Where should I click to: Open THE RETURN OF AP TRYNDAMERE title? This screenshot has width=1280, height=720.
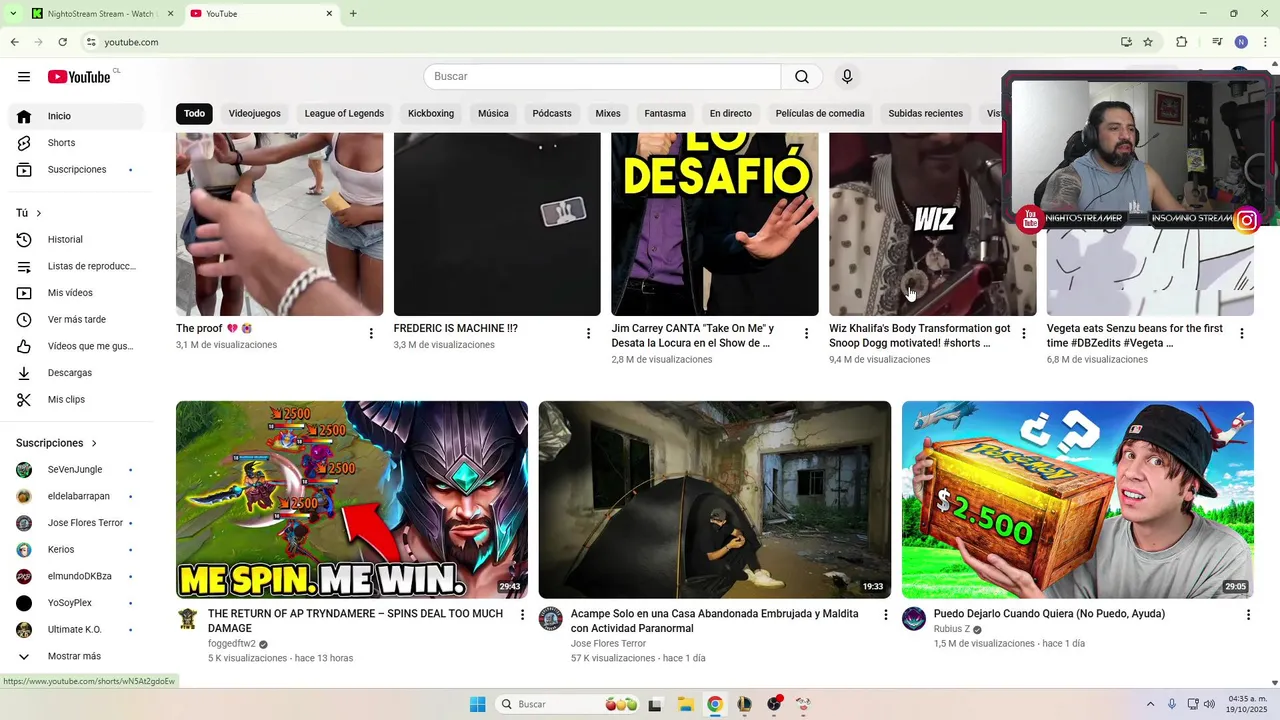355,621
